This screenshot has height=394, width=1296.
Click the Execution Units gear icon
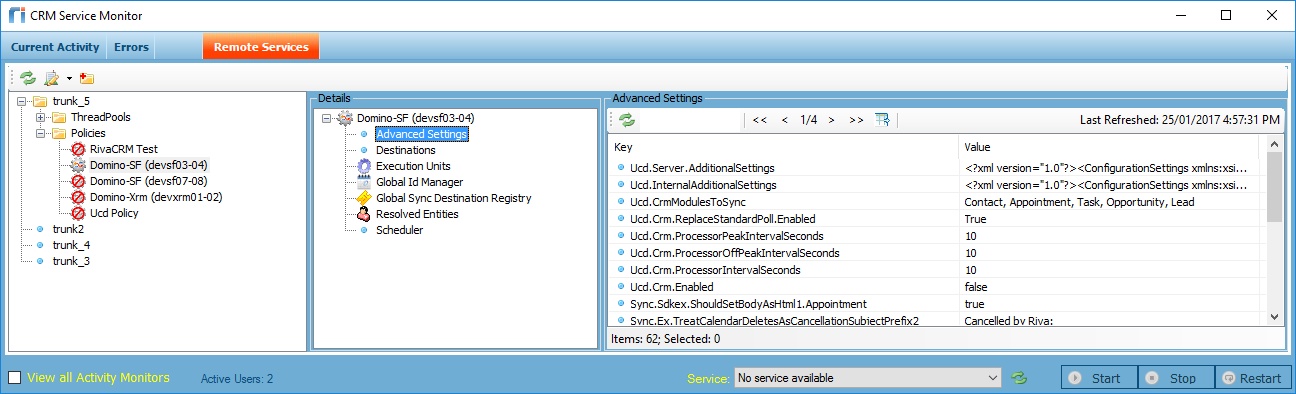click(364, 166)
